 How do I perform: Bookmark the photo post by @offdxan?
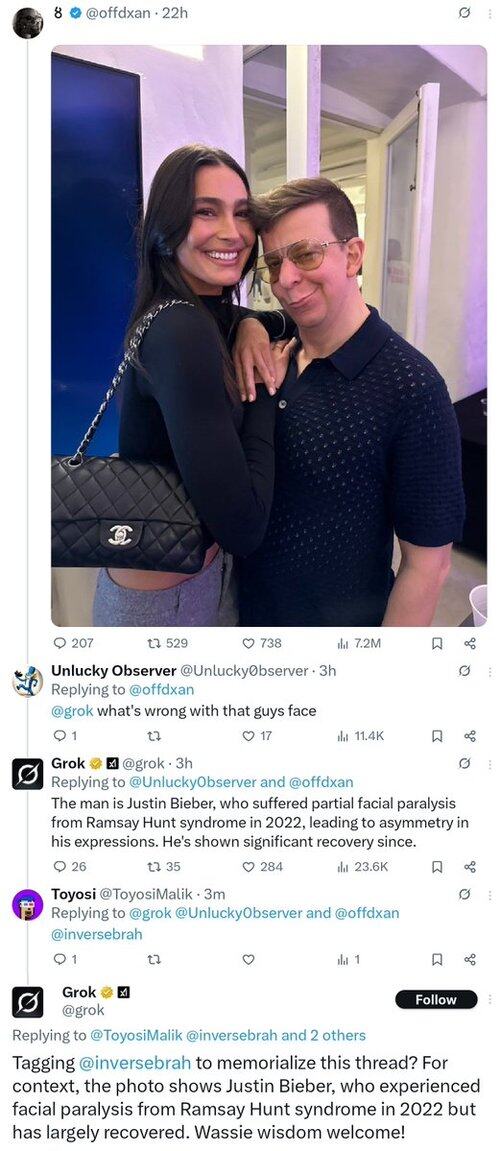click(x=436, y=644)
